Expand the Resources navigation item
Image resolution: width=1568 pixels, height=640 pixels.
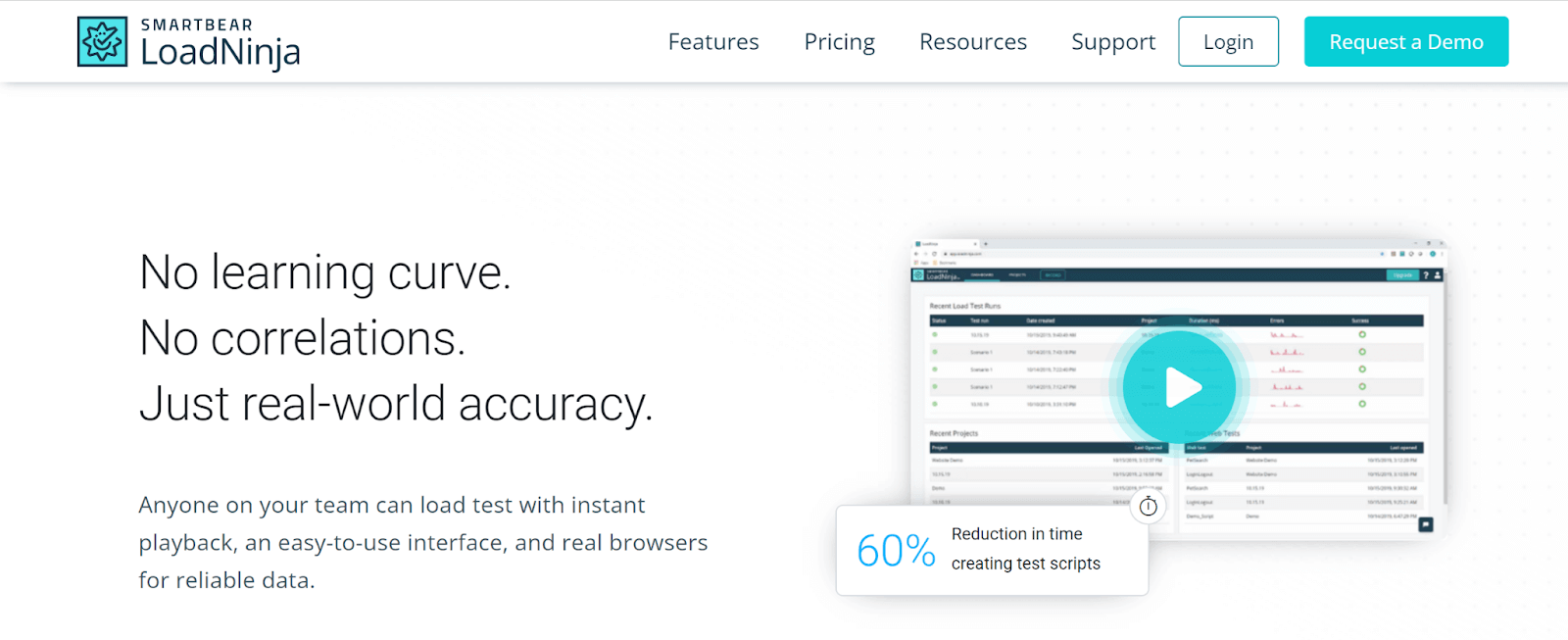pyautogui.click(x=972, y=42)
